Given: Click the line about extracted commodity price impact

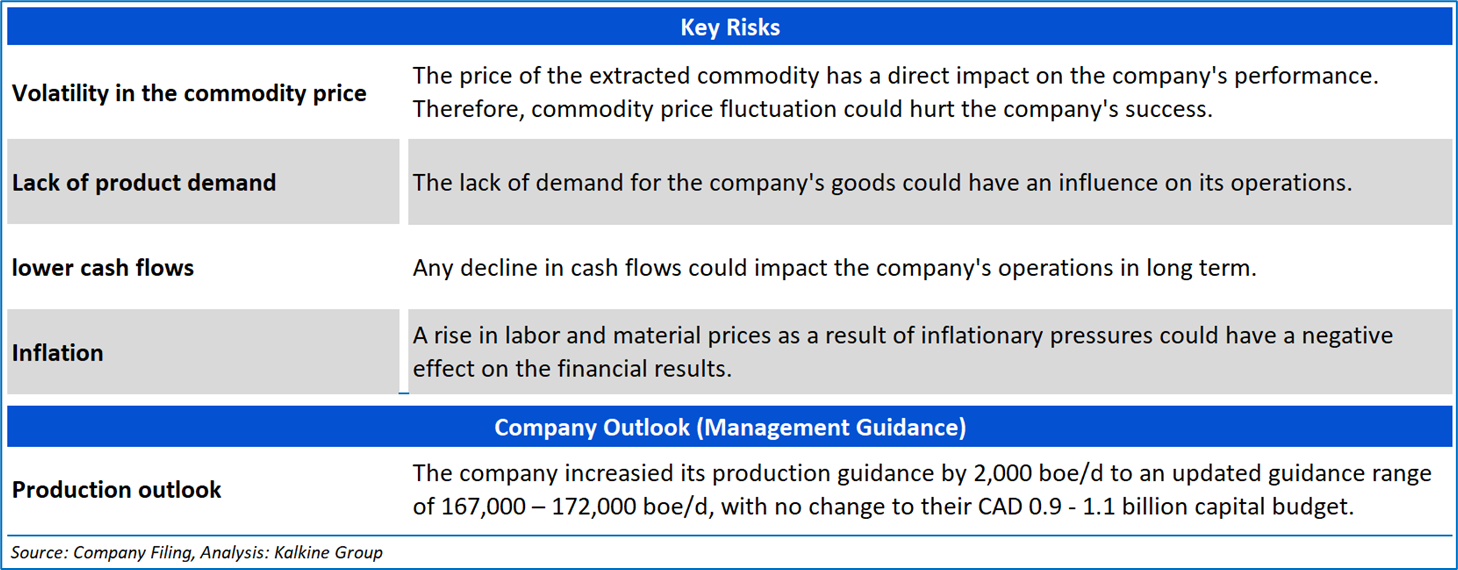Looking at the screenshot, I should 895,77.
